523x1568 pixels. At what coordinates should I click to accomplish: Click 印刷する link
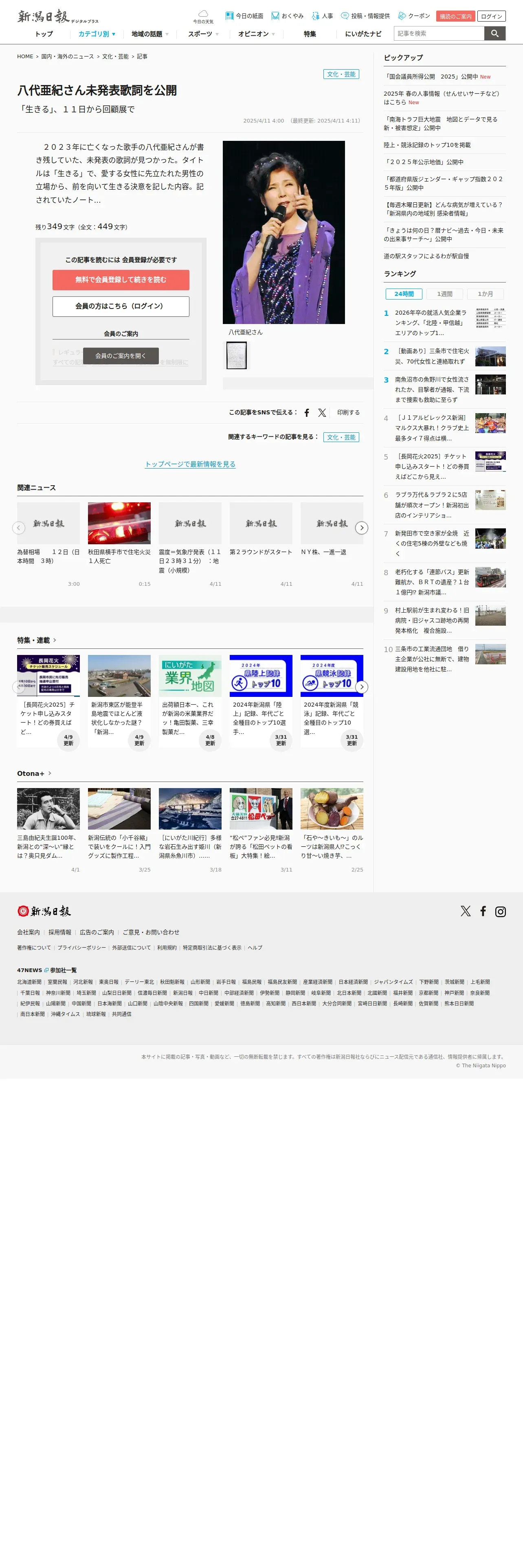(348, 413)
